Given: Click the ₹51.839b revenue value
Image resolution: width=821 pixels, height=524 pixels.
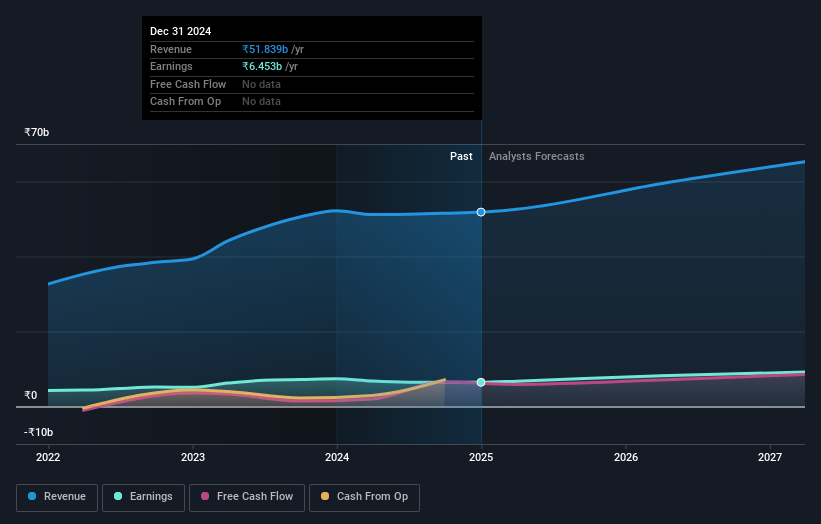Looking at the screenshot, I should click(x=265, y=49).
